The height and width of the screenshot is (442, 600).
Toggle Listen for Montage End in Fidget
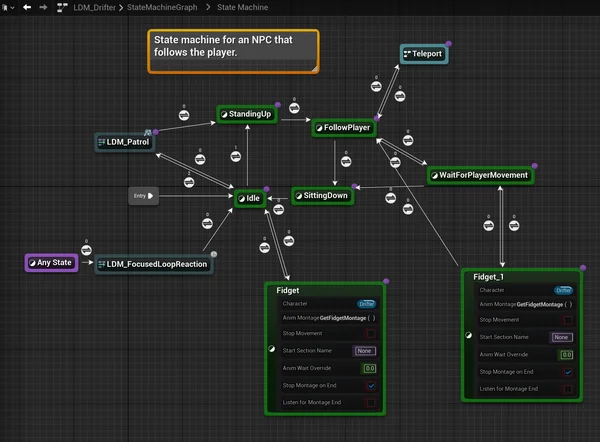[371, 403]
